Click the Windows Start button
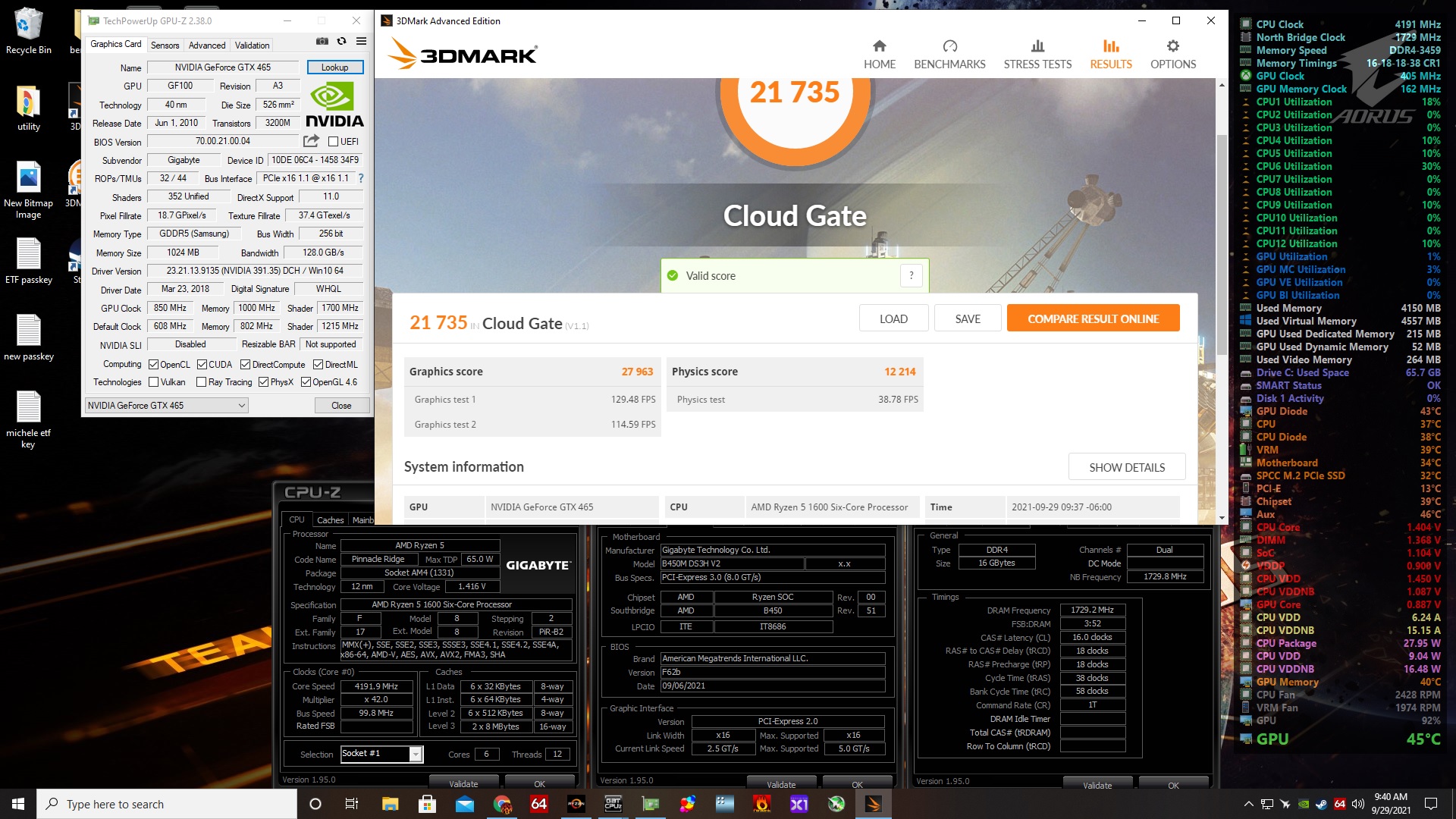The height and width of the screenshot is (819, 1456). [18, 804]
